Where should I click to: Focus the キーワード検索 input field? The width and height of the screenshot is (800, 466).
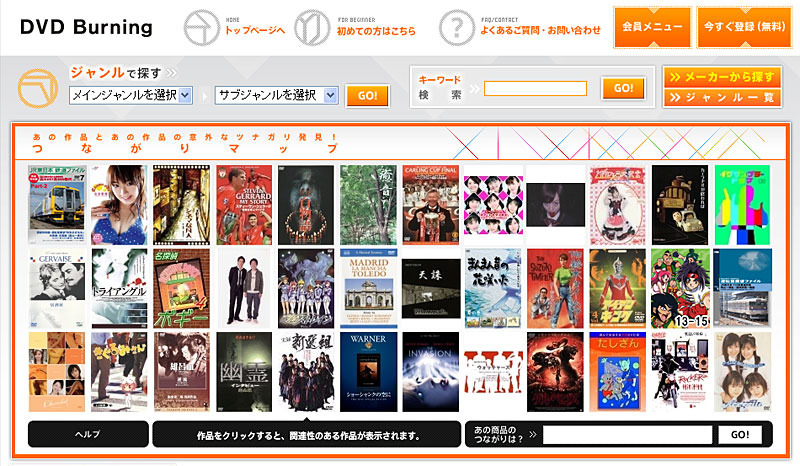coord(535,88)
